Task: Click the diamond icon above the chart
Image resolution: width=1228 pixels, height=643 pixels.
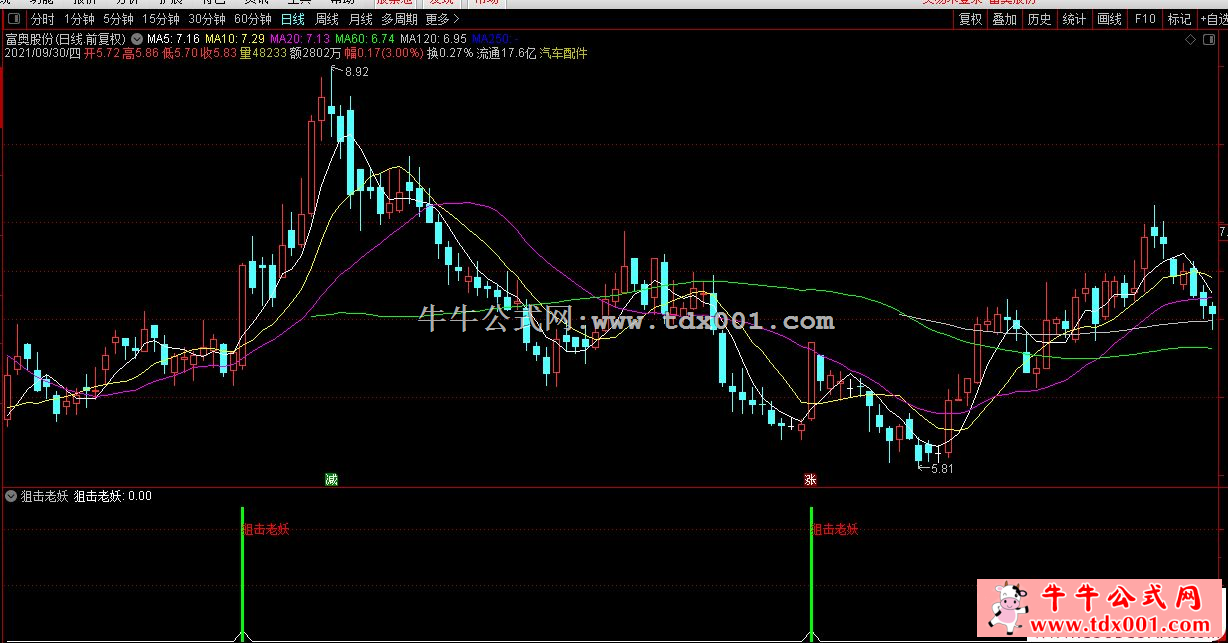Action: [x=1189, y=39]
